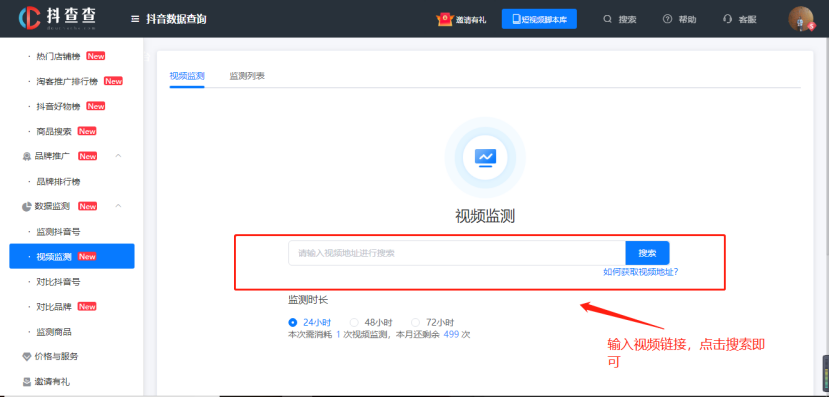Click the 数据监测 pie chart icon
Image resolution: width=829 pixels, height=397 pixels.
click(26, 207)
